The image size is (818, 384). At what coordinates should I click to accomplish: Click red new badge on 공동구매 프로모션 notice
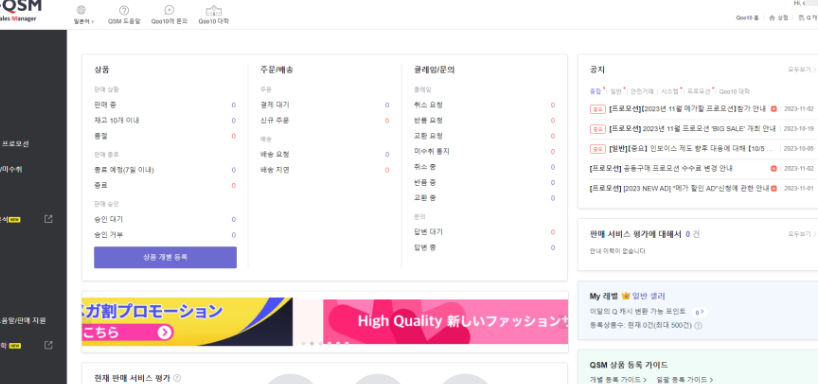click(x=774, y=169)
